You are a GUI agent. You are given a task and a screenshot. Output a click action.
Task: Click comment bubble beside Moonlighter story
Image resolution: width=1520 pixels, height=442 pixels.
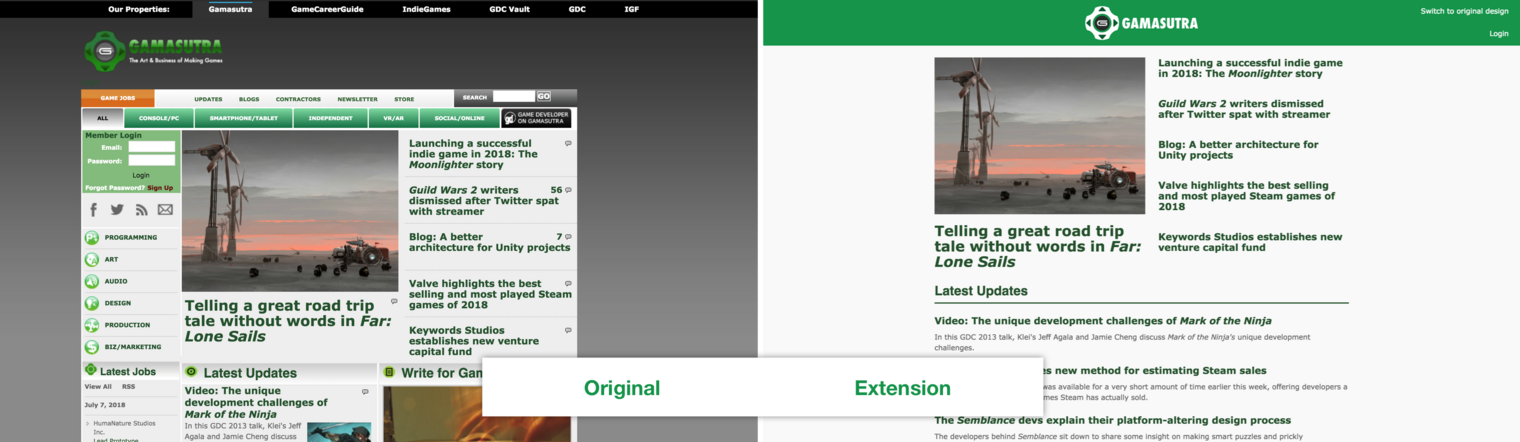[x=568, y=143]
